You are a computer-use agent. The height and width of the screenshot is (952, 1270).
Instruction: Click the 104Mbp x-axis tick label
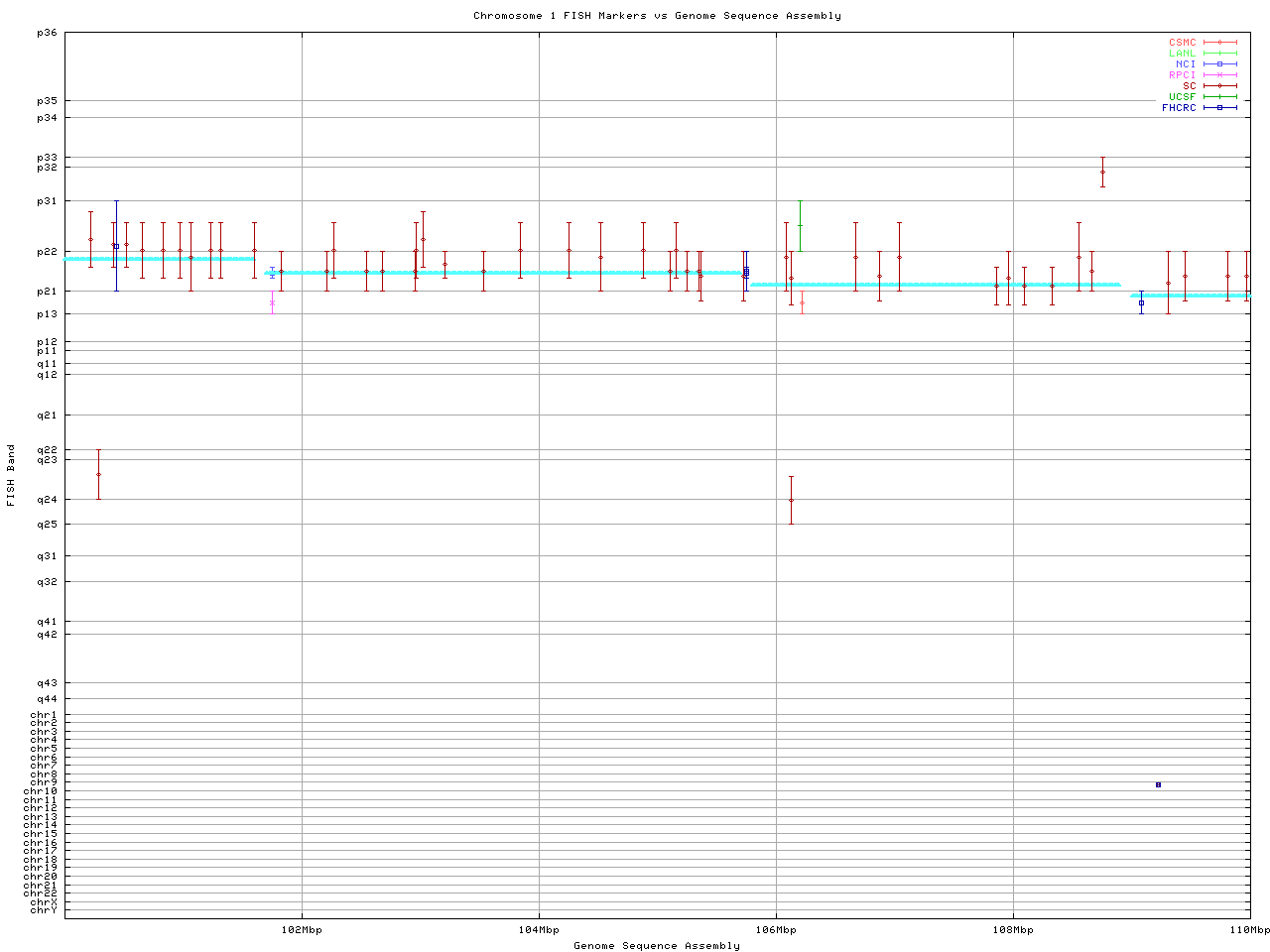click(x=539, y=930)
